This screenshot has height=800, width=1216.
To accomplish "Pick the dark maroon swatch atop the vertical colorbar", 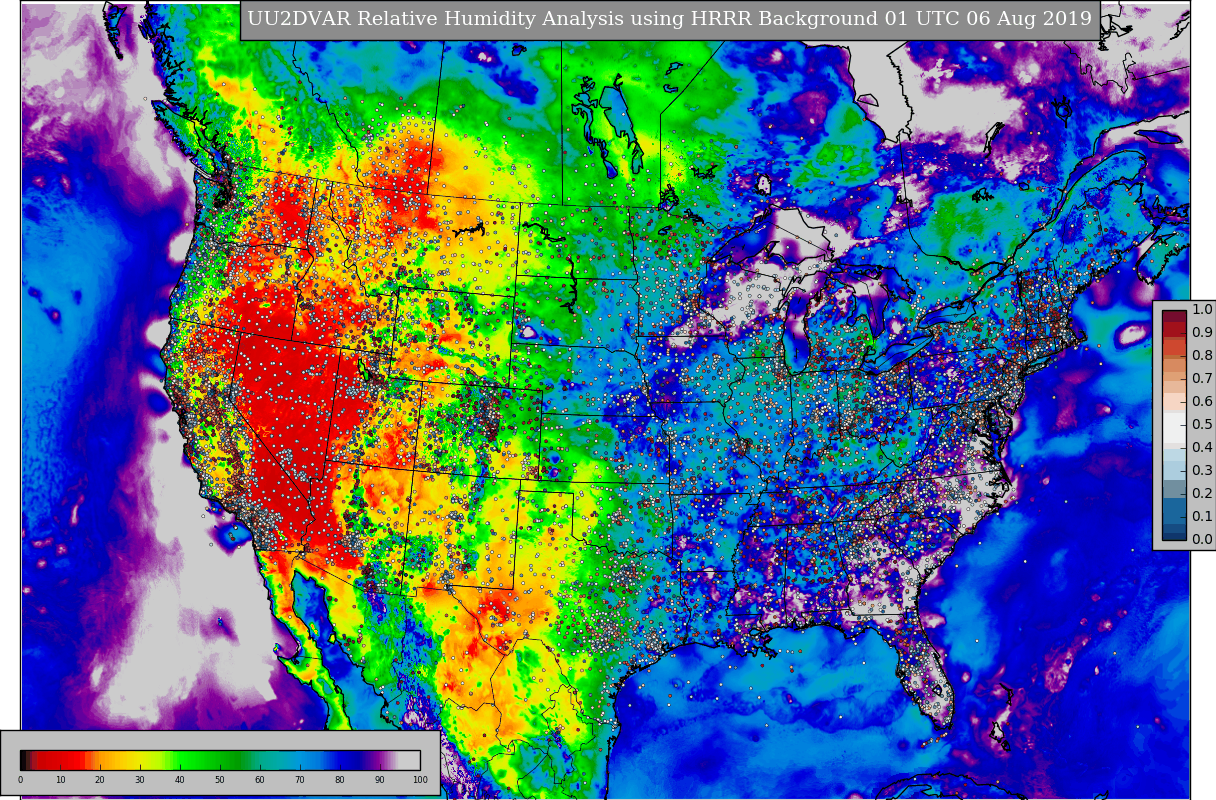I will point(1174,316).
